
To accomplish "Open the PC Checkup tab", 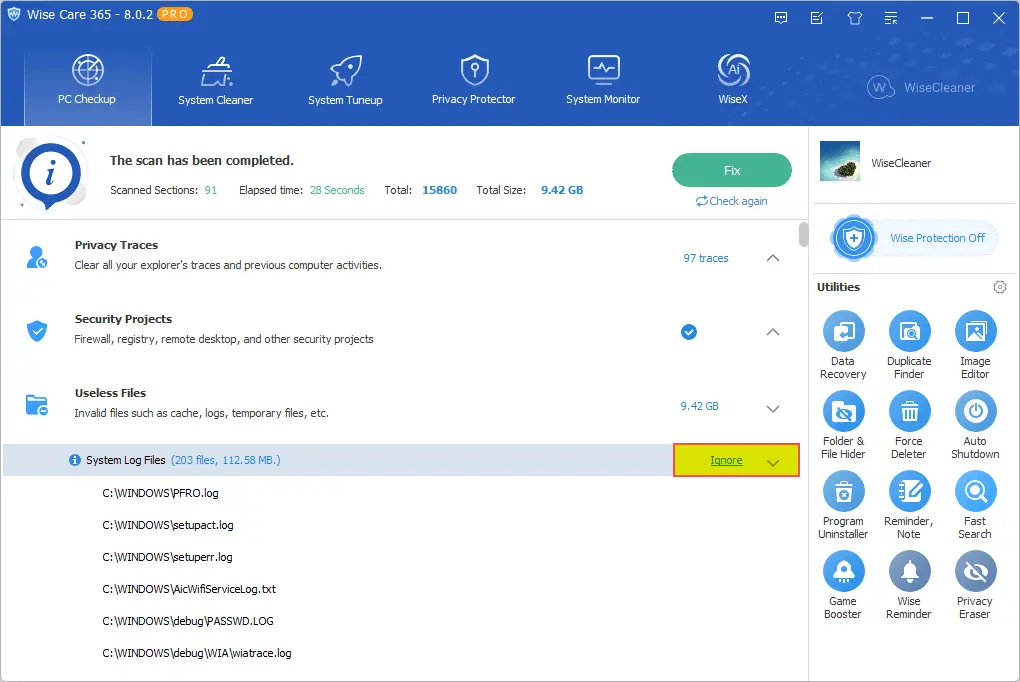I will click(87, 80).
